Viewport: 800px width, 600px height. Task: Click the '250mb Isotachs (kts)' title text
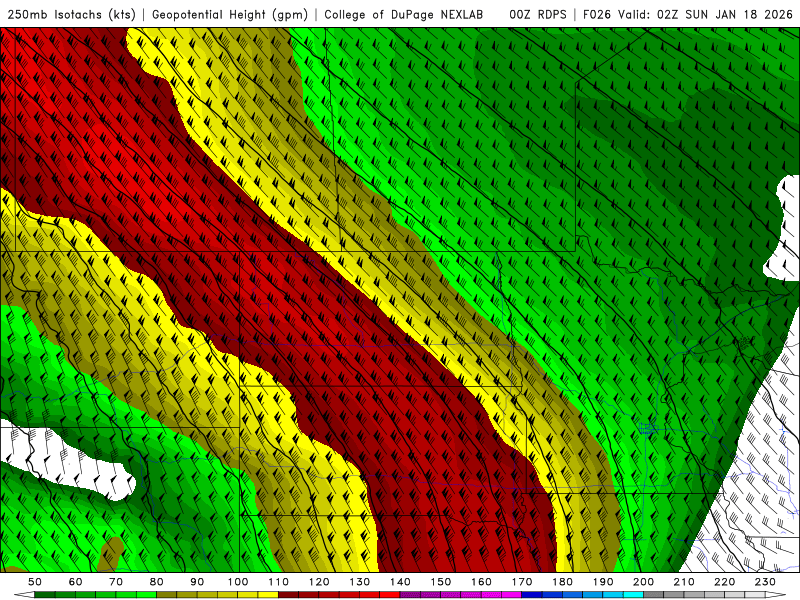71,15
